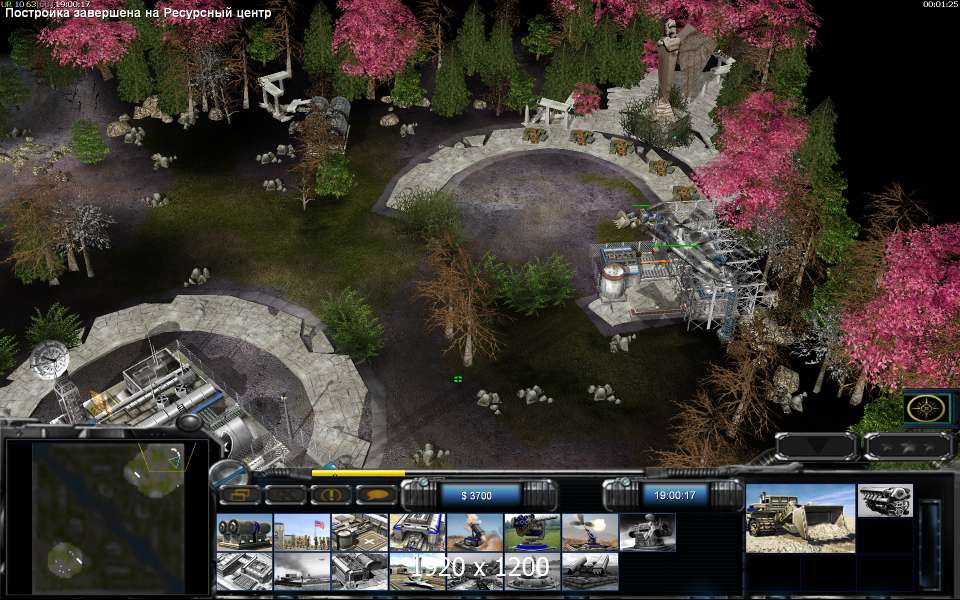The height and width of the screenshot is (600, 960).
Task: Click the round glass orb left of the yellow bar
Action: click(231, 474)
